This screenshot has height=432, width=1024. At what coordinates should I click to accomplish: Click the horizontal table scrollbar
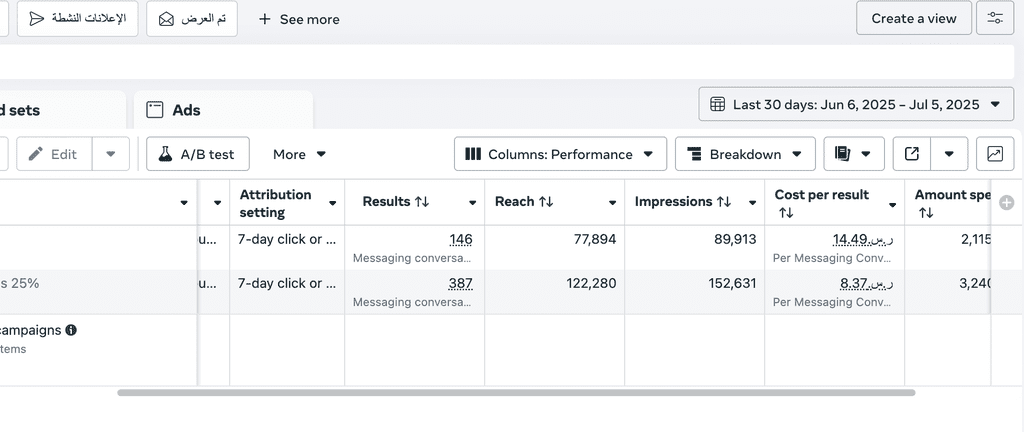pos(516,393)
